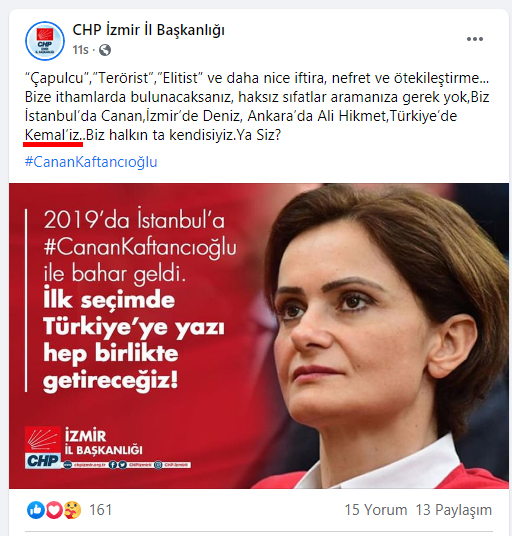Viewport: 512px width, 536px height.
Task: Click the CHP İzmir İl Başkanlığı page name
Action: pyautogui.click(x=148, y=30)
